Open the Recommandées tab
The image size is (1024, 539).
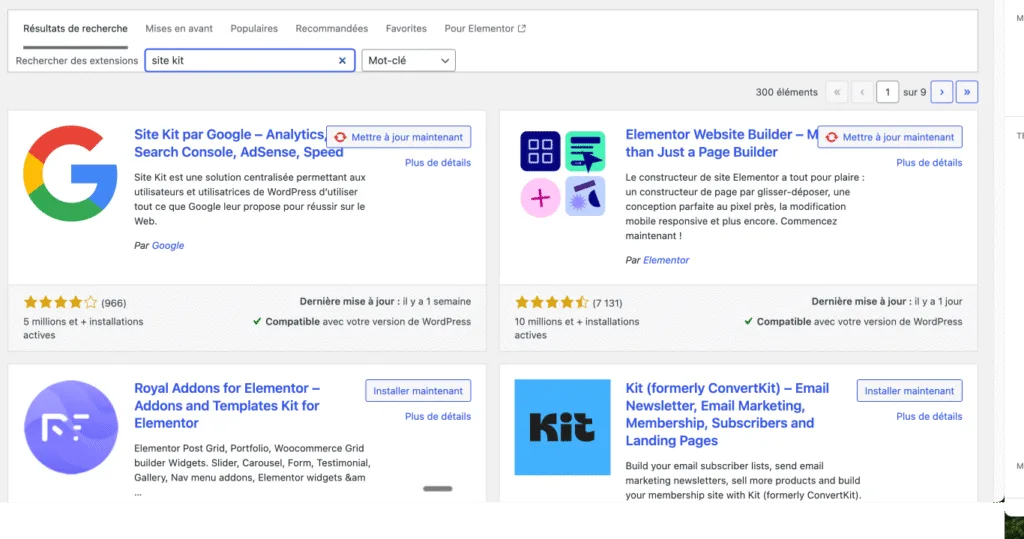[x=332, y=29]
